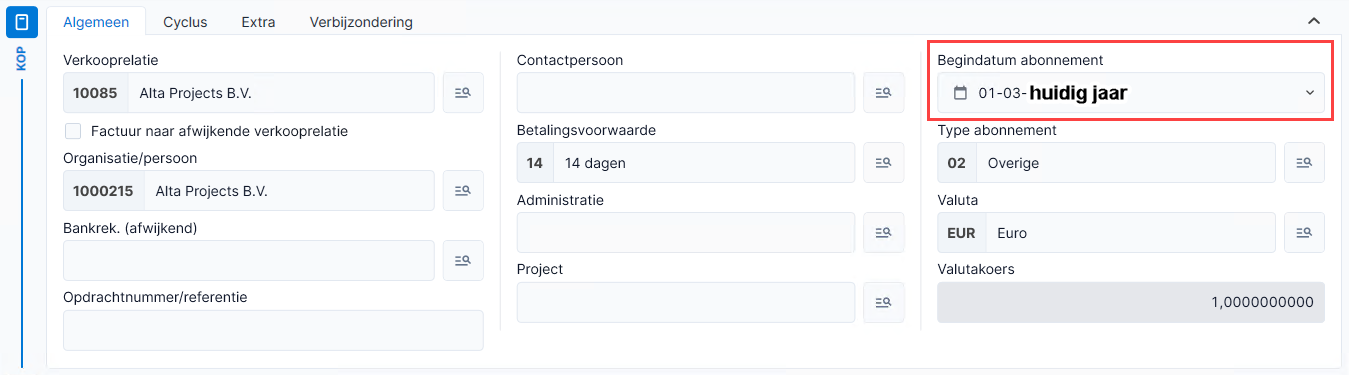
Task: Switch to the Cyclus tab
Action: tap(185, 21)
